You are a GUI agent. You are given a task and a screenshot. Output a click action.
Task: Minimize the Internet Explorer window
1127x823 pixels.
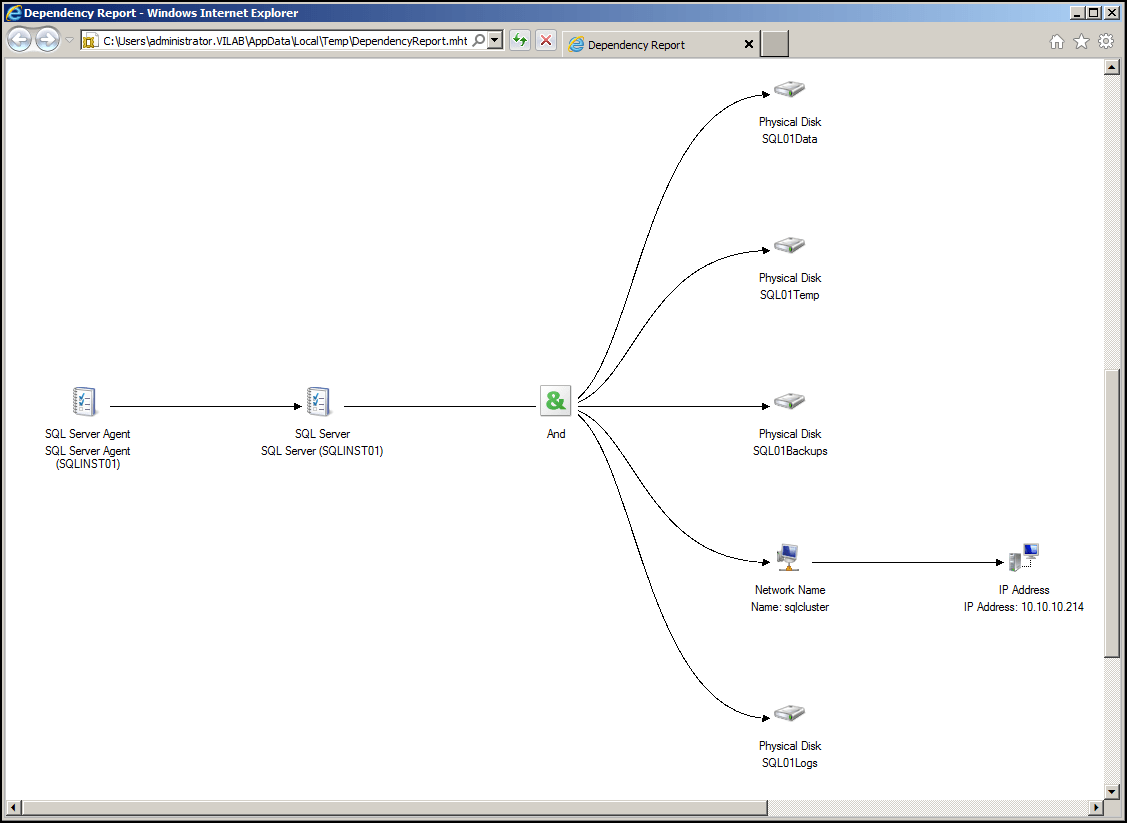[1077, 12]
